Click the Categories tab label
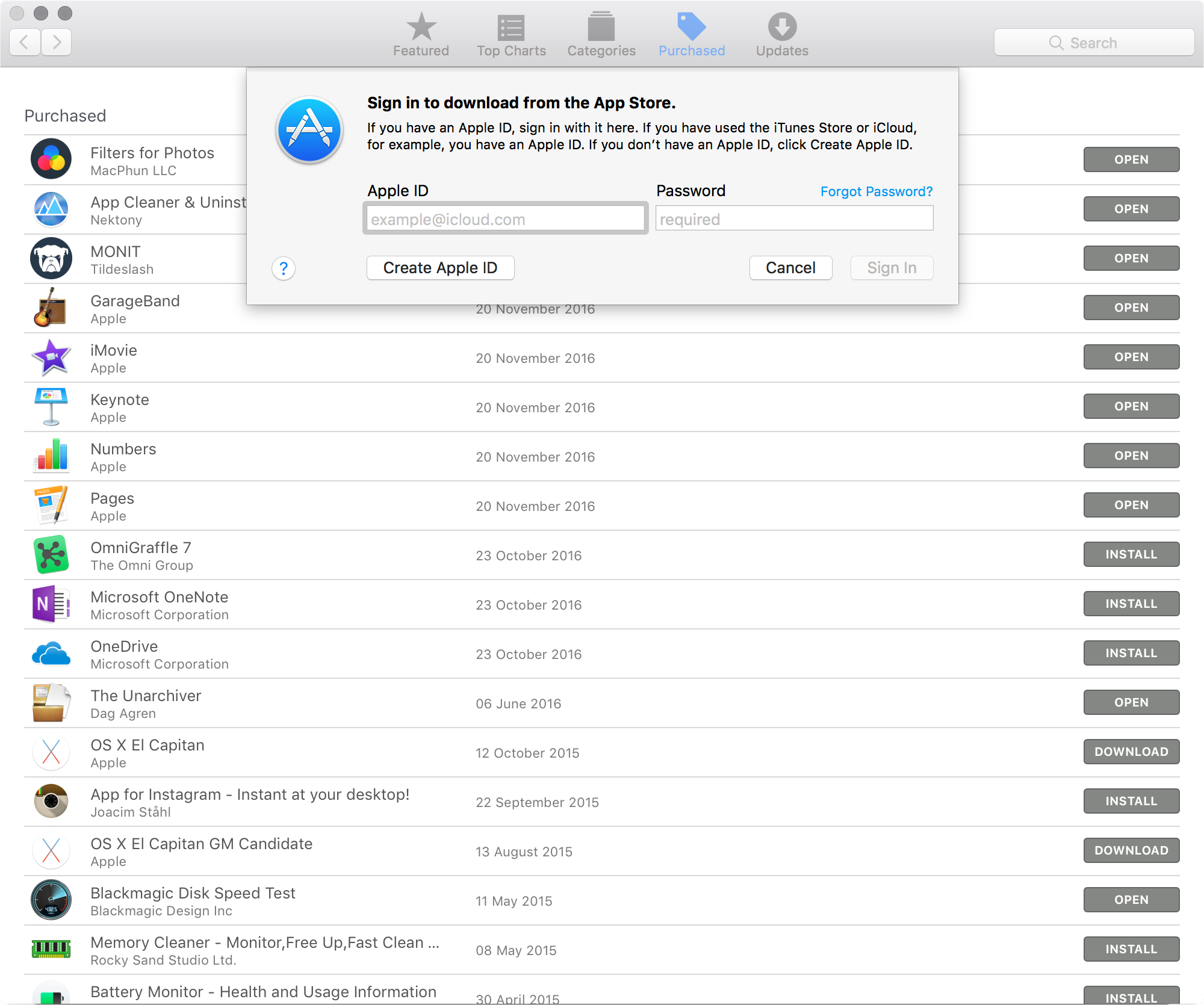1204x1005 pixels. tap(601, 51)
